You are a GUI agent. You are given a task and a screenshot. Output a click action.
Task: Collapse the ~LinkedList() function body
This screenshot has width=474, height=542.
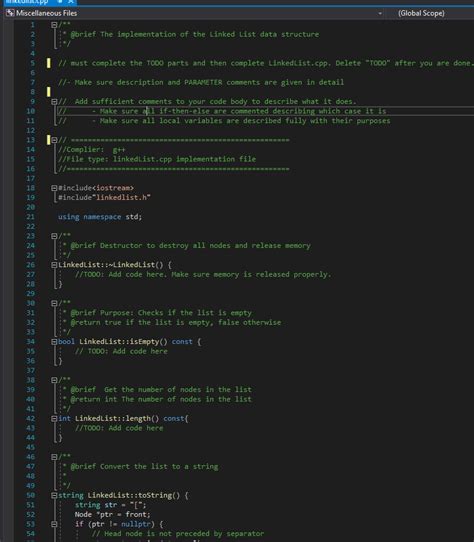54,265
